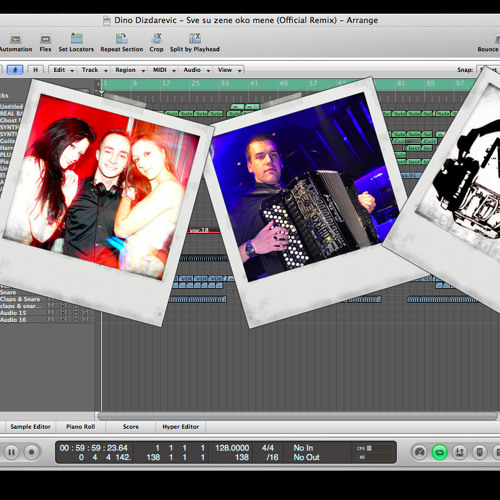Open the Snap dropdown
500x500 pixels.
pos(488,70)
